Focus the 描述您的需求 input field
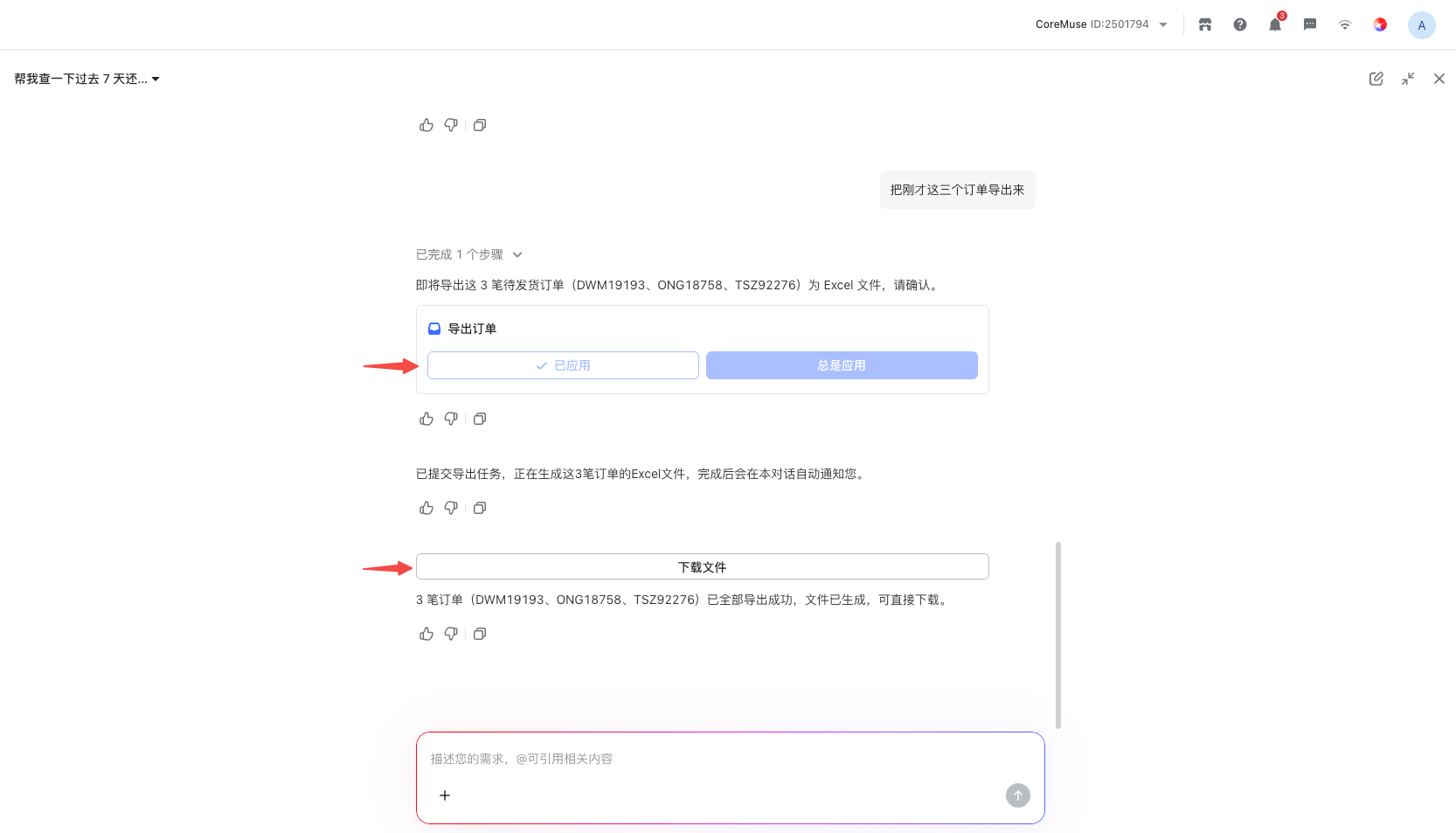Screen dimensions: 1456x833 pyautogui.click(x=730, y=759)
